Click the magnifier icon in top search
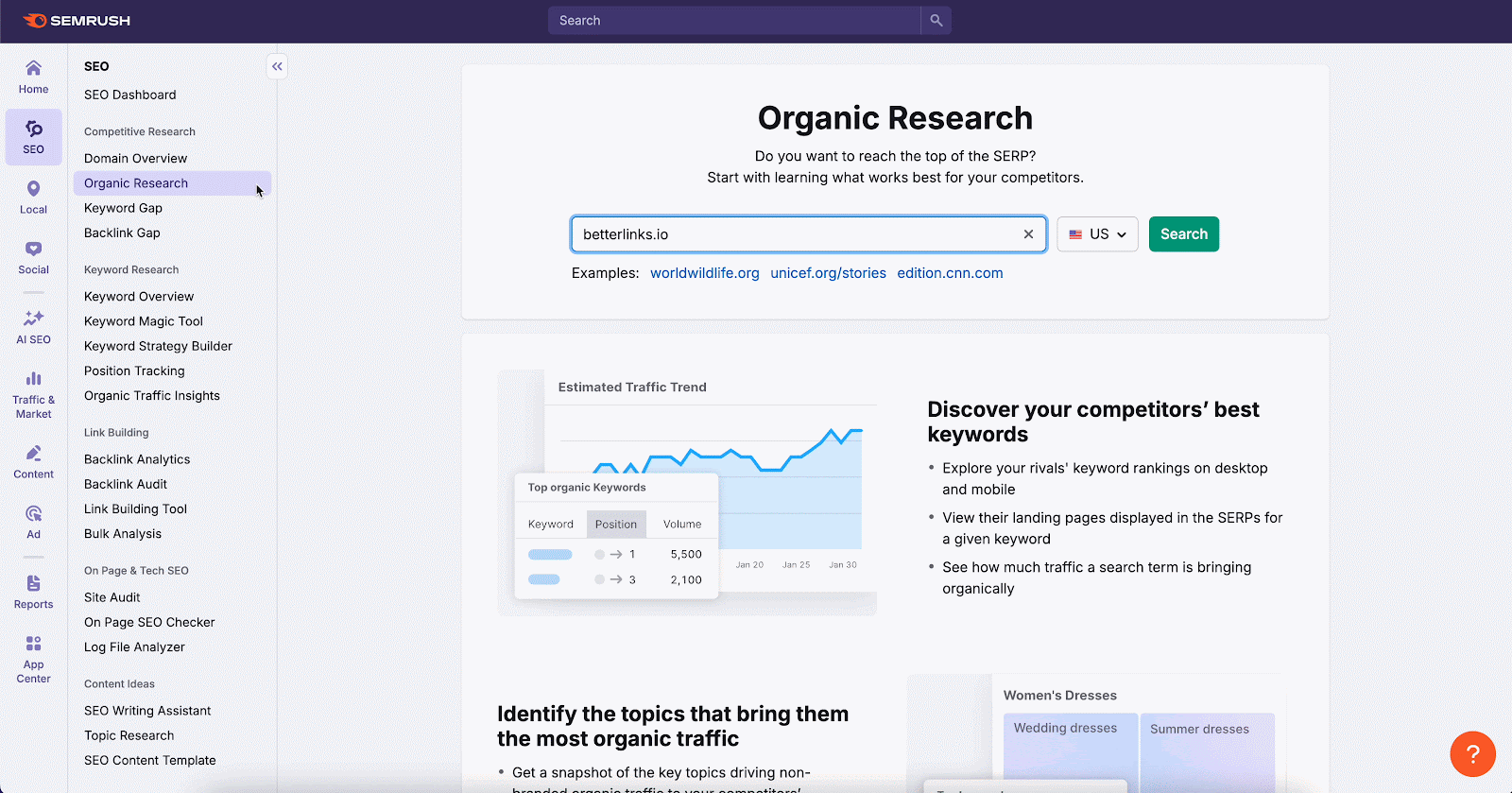 936,21
